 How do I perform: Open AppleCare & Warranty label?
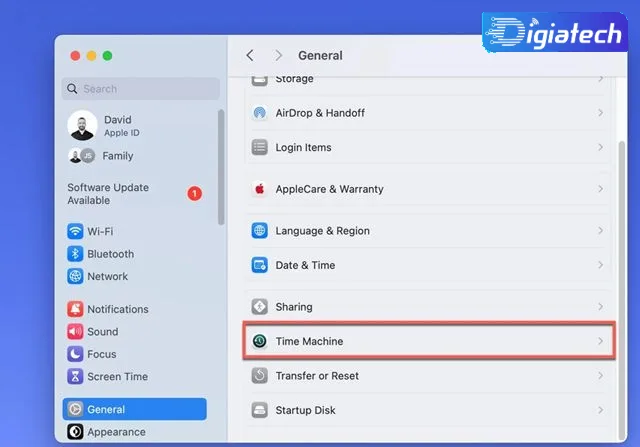coord(329,189)
